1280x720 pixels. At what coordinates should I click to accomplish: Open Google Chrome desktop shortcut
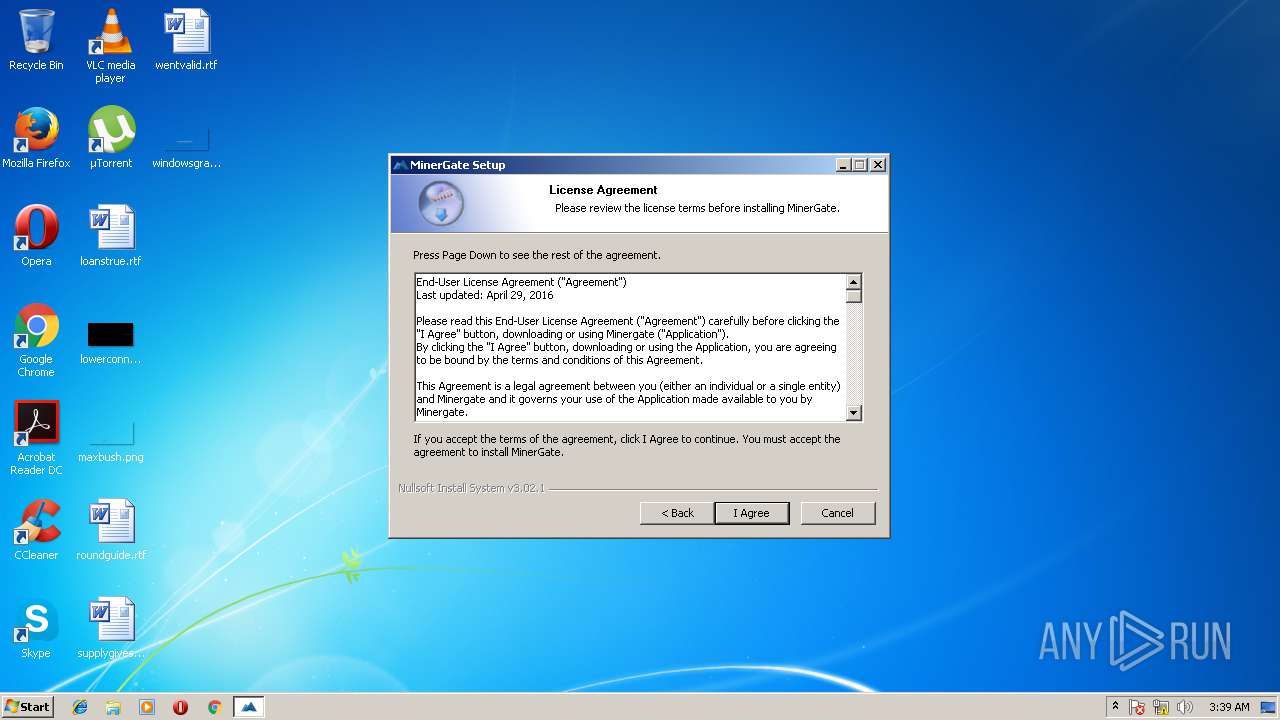36,340
